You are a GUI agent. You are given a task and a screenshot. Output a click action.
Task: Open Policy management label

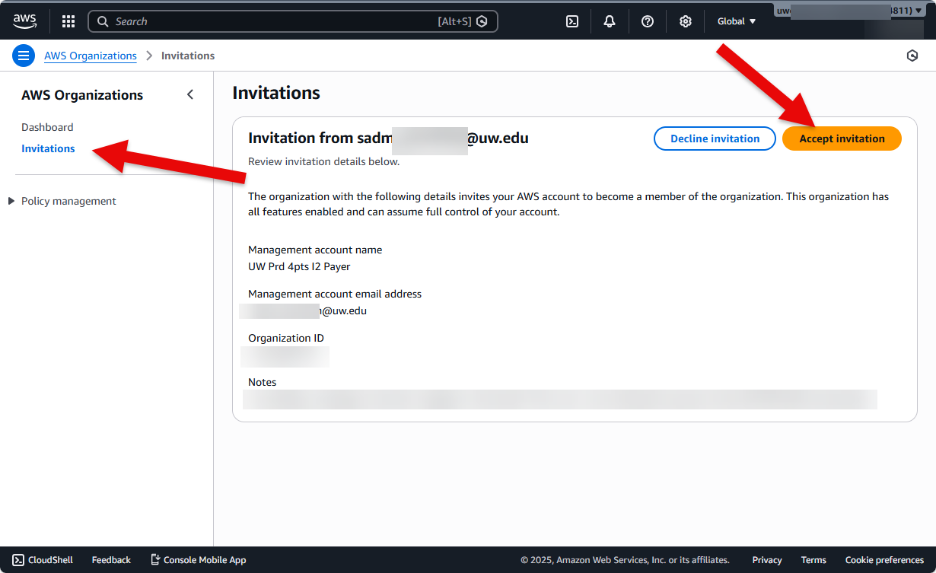(x=69, y=201)
